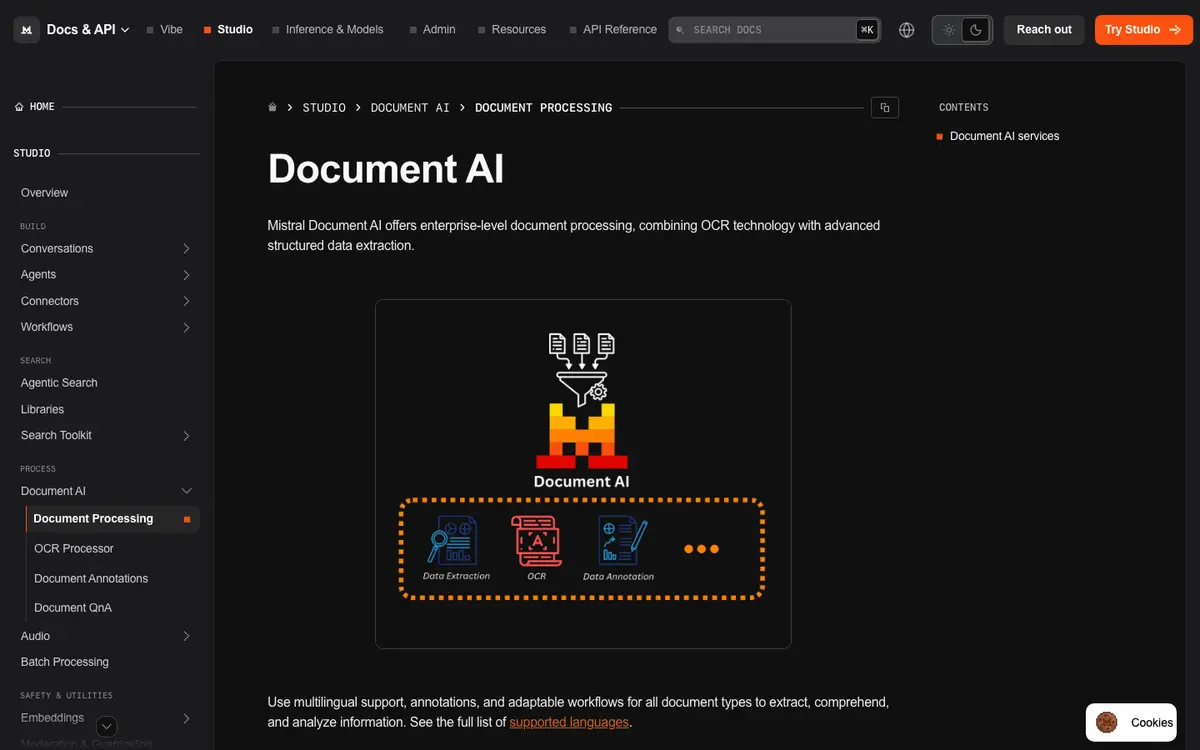Open Agentic Search page
Image resolution: width=1200 pixels, height=750 pixels.
pyautogui.click(x=59, y=383)
